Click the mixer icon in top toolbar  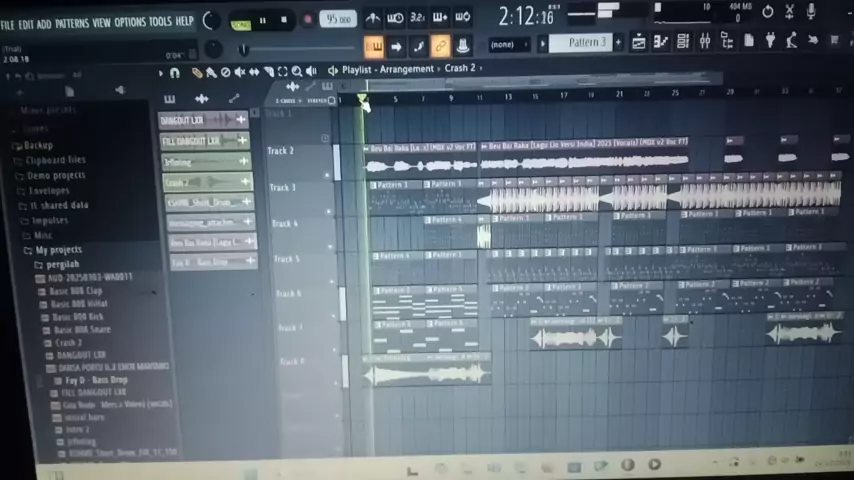(705, 41)
